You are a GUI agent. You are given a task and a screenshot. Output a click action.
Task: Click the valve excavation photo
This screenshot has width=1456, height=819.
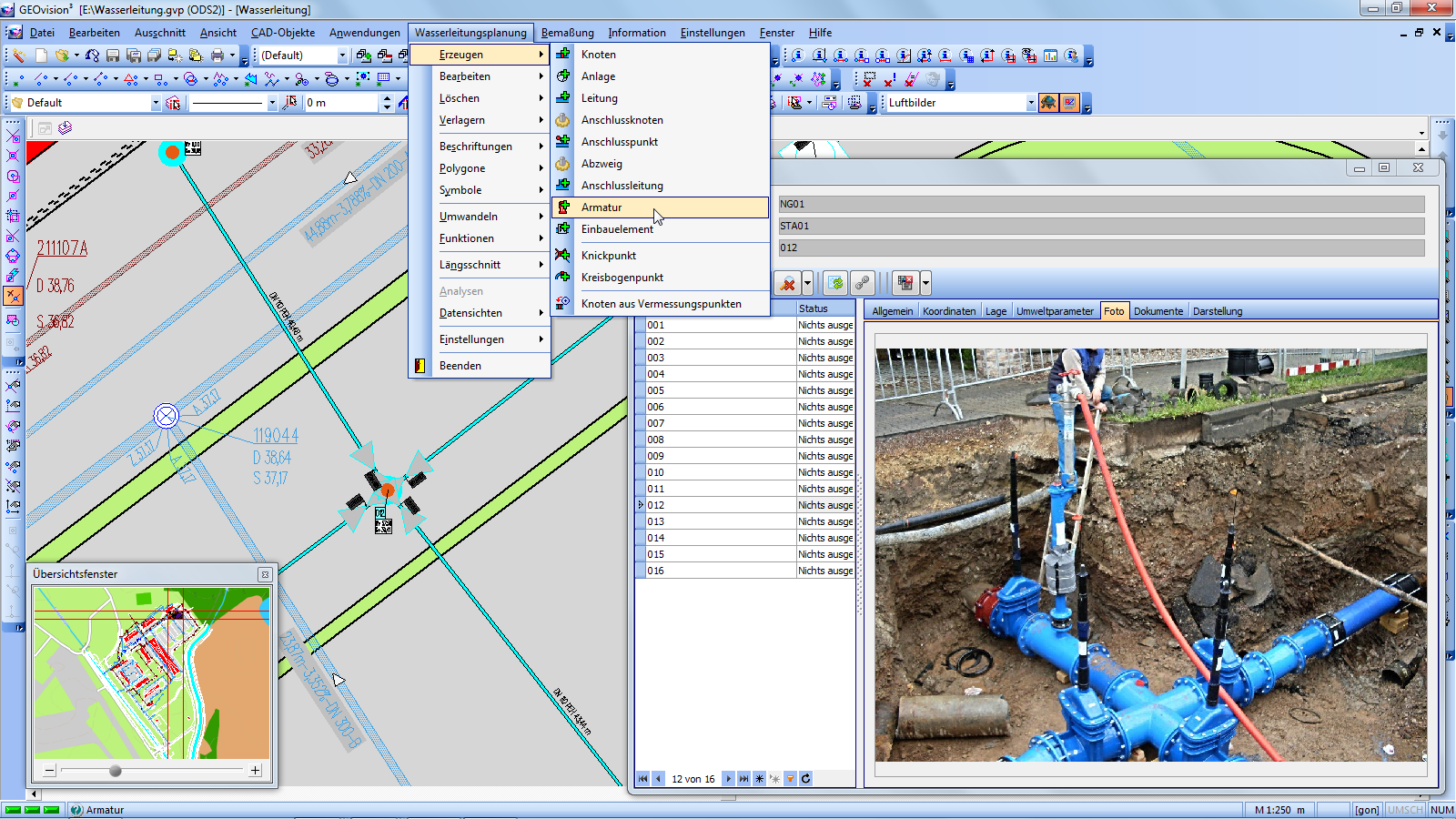tap(1150, 555)
